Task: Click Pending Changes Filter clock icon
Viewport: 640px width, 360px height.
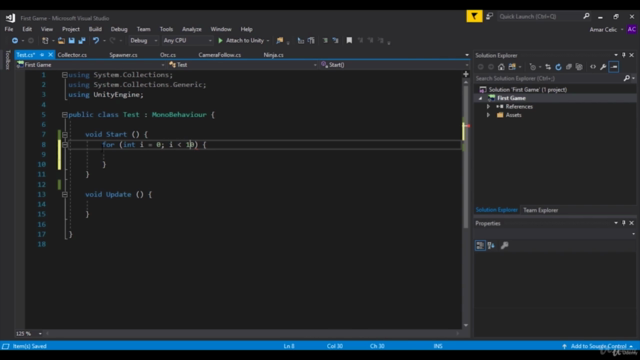Action: 532,67
